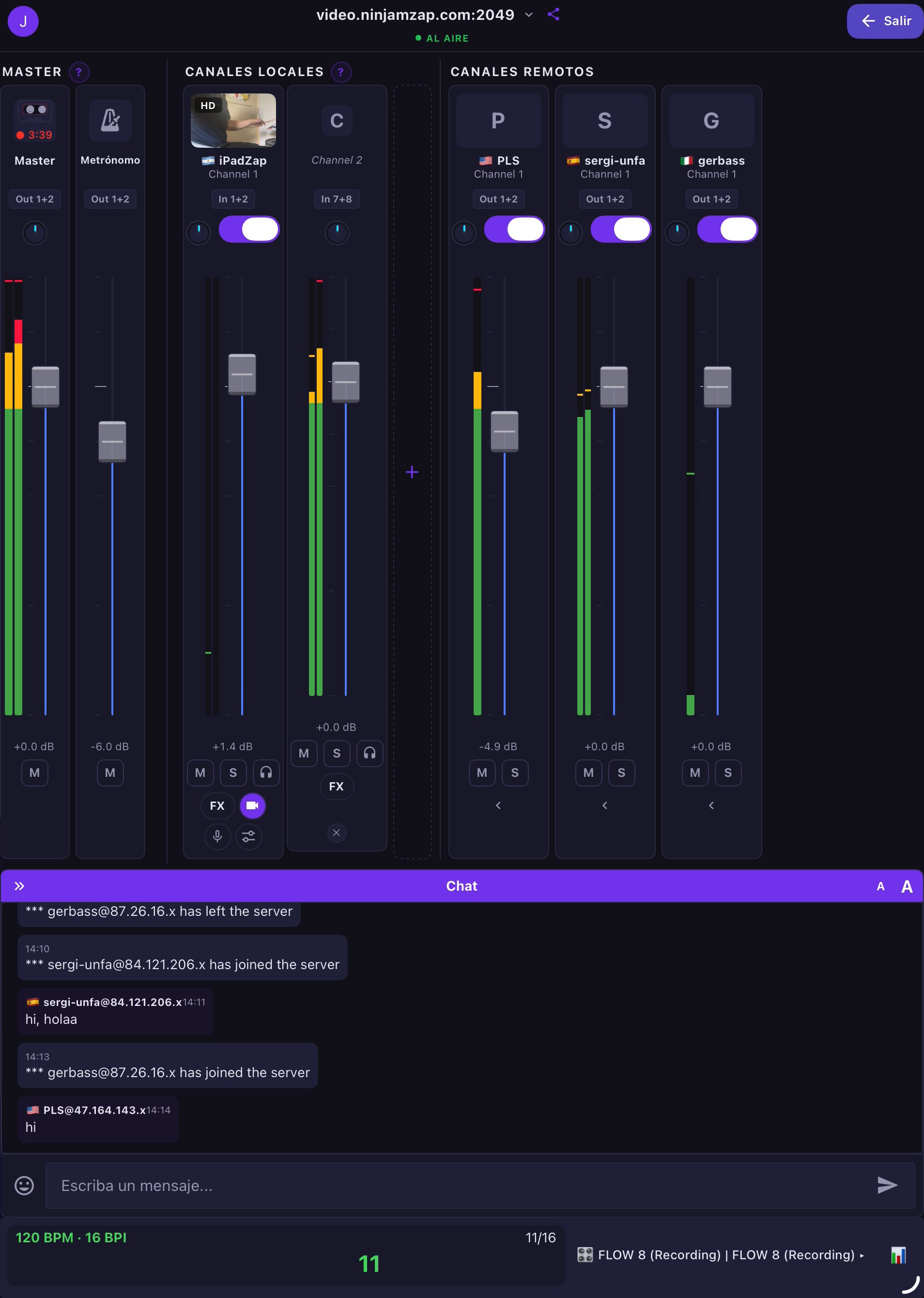Click the share icon next to server address

tap(554, 15)
